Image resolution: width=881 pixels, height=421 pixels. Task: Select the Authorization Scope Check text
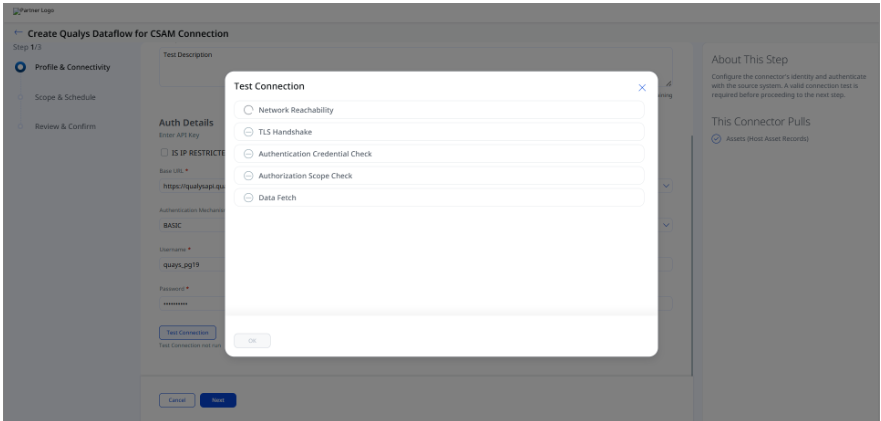pyautogui.click(x=305, y=176)
